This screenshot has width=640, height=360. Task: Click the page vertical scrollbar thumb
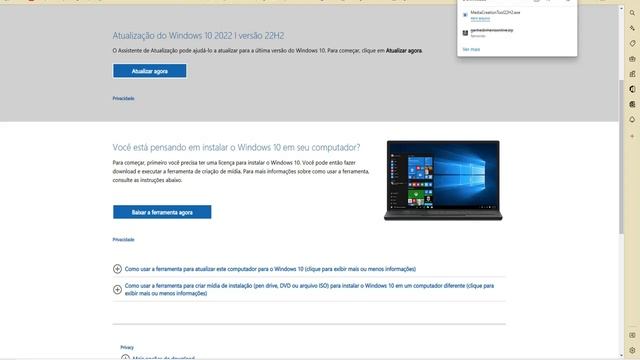(x=621, y=157)
